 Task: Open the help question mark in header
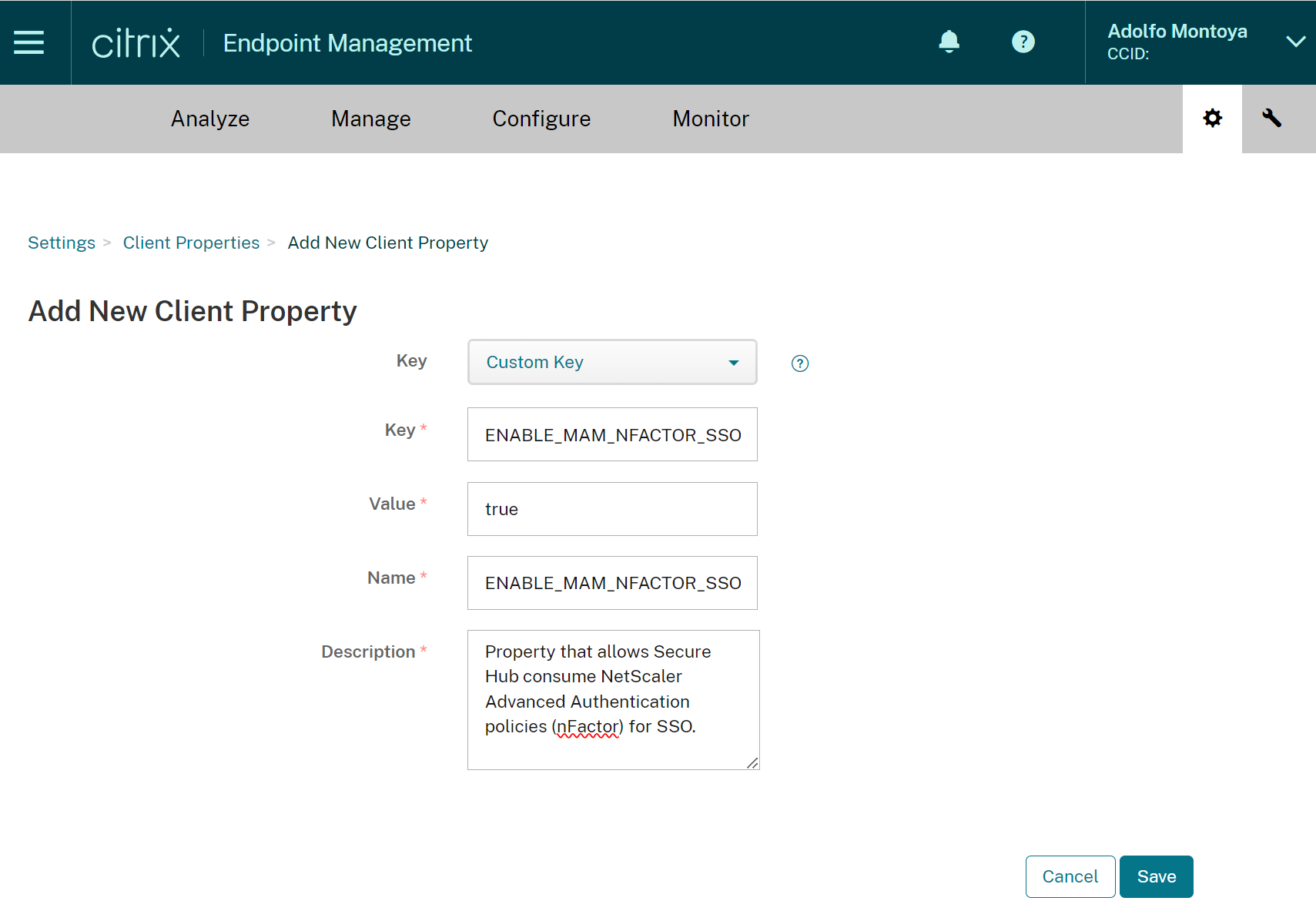tap(1023, 42)
